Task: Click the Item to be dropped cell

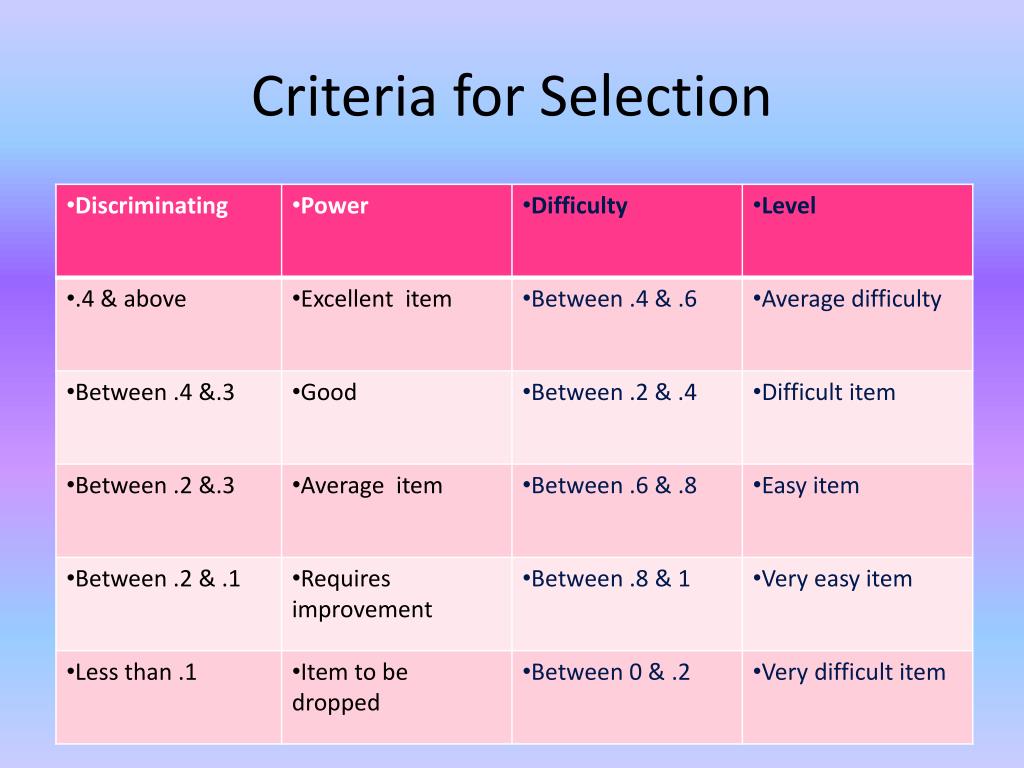Action: 396,697
